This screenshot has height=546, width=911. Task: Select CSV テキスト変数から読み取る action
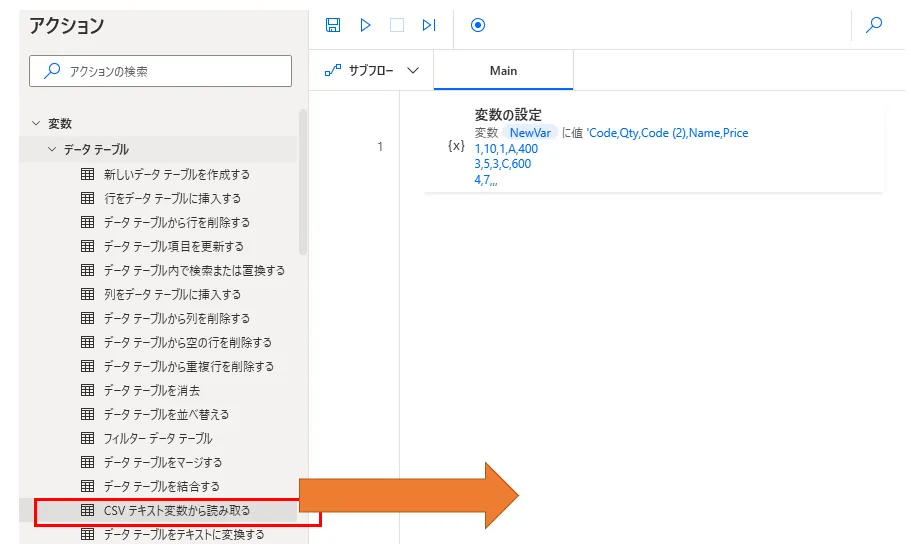coord(177,511)
